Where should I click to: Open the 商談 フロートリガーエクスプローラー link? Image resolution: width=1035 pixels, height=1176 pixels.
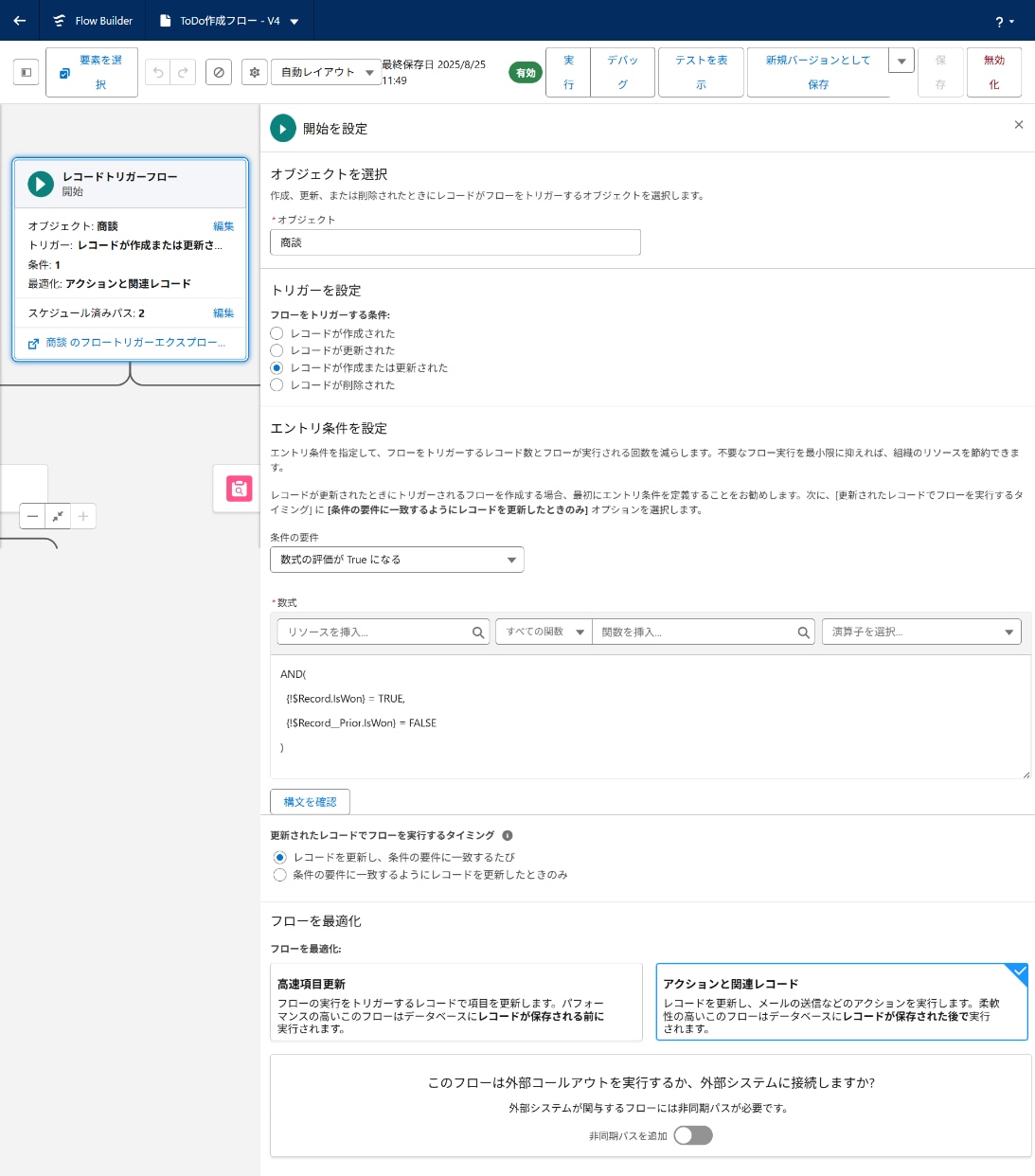click(x=134, y=343)
